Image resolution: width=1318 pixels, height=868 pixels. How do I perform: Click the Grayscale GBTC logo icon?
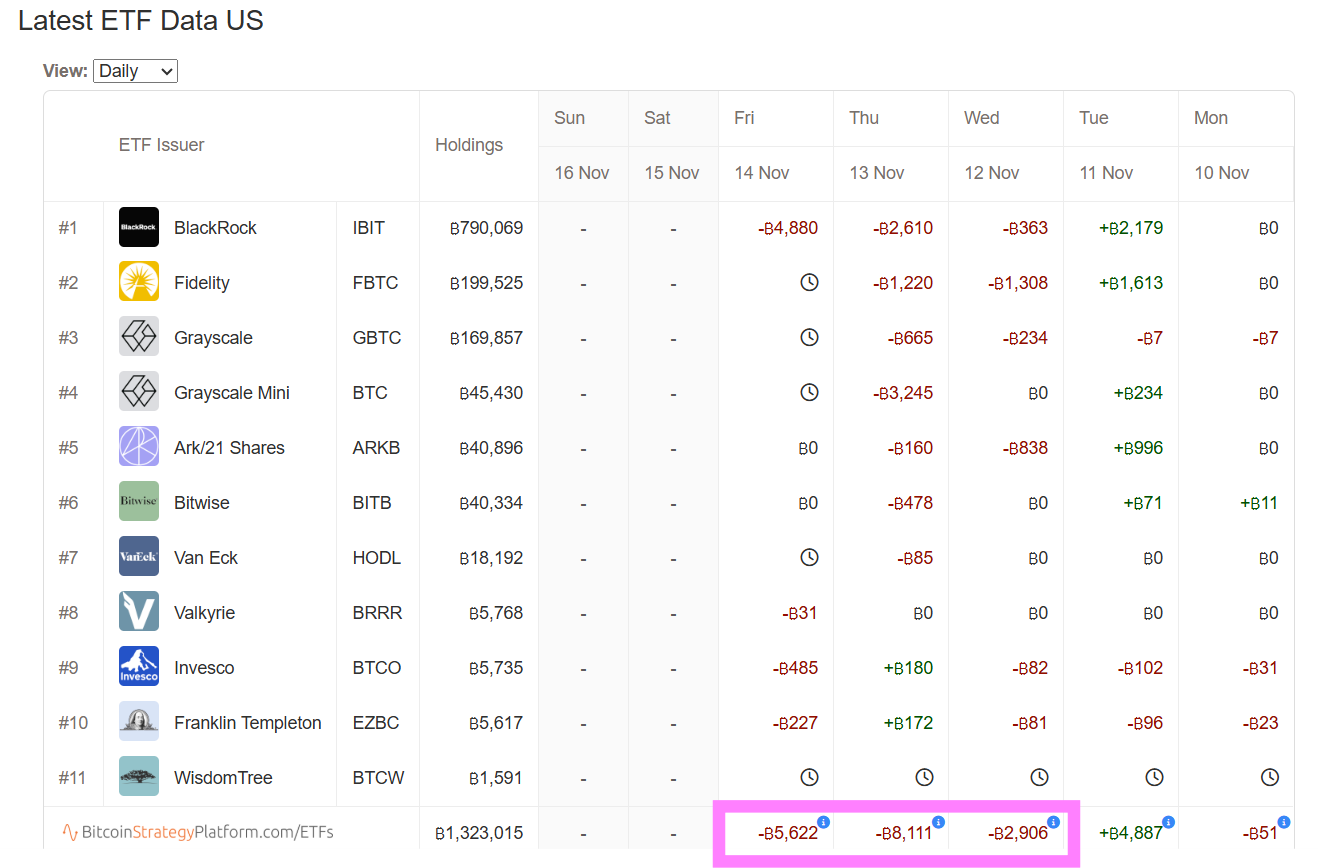139,337
